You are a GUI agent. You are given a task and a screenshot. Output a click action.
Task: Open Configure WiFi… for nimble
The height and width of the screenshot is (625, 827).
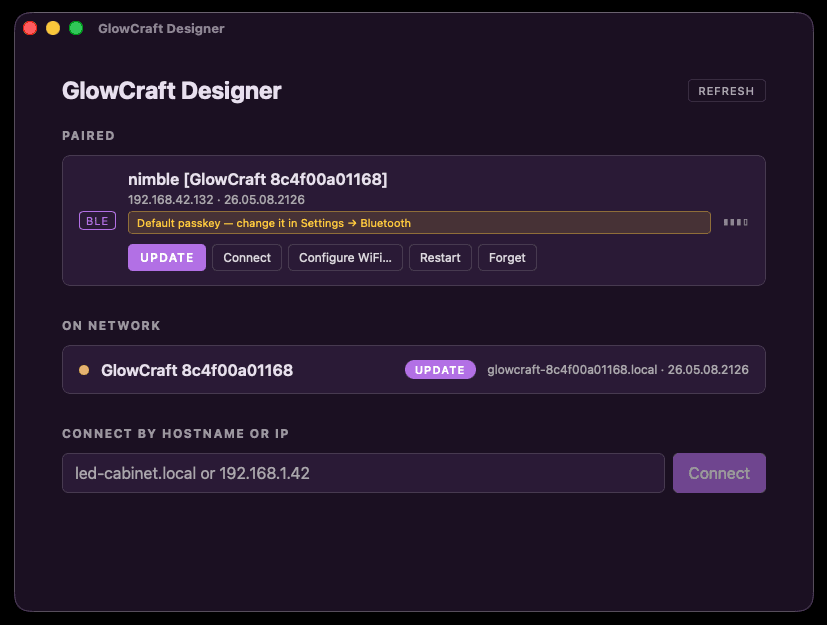pos(345,257)
